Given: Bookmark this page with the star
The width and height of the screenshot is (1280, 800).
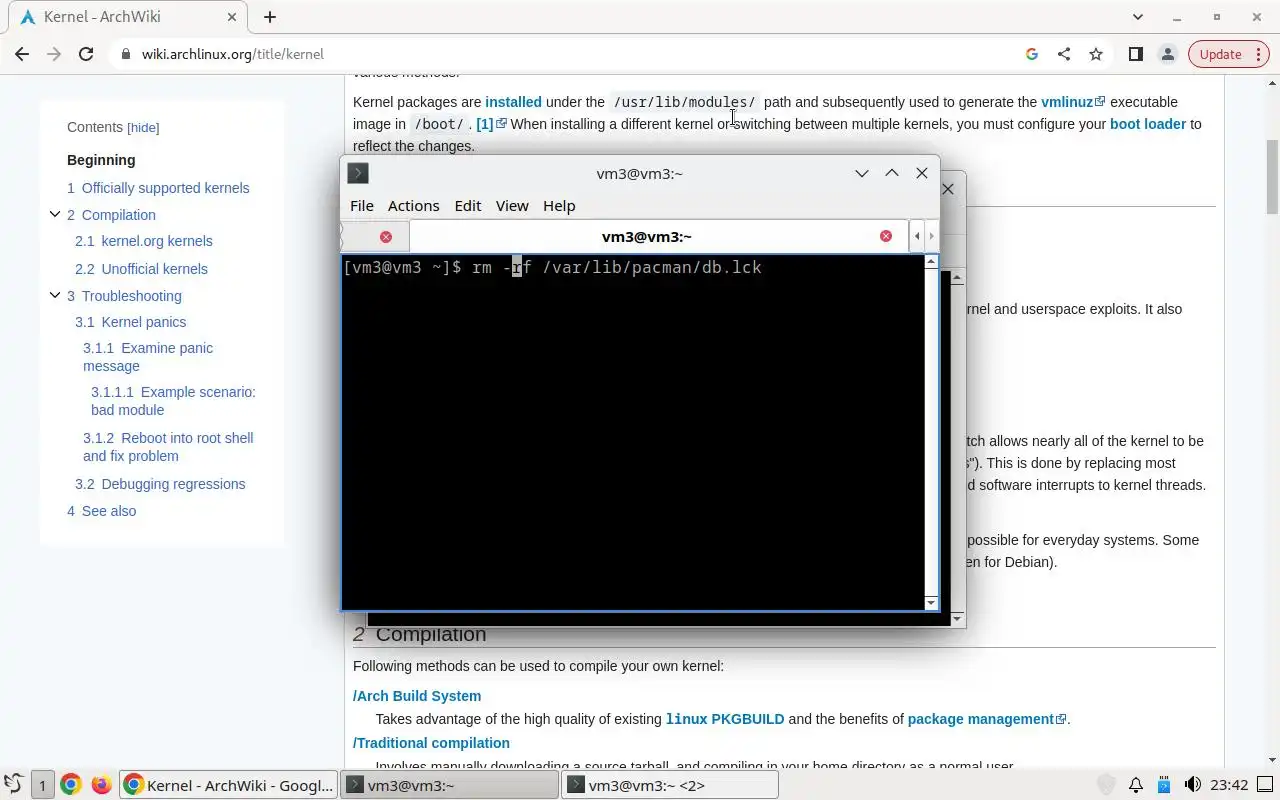Looking at the screenshot, I should click(x=1096, y=54).
